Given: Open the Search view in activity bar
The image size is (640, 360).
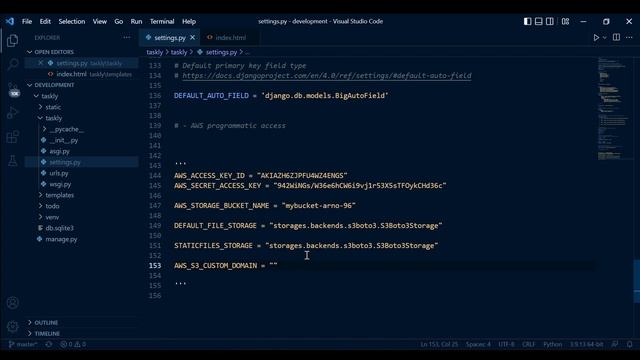Looking at the screenshot, I should click(13, 64).
